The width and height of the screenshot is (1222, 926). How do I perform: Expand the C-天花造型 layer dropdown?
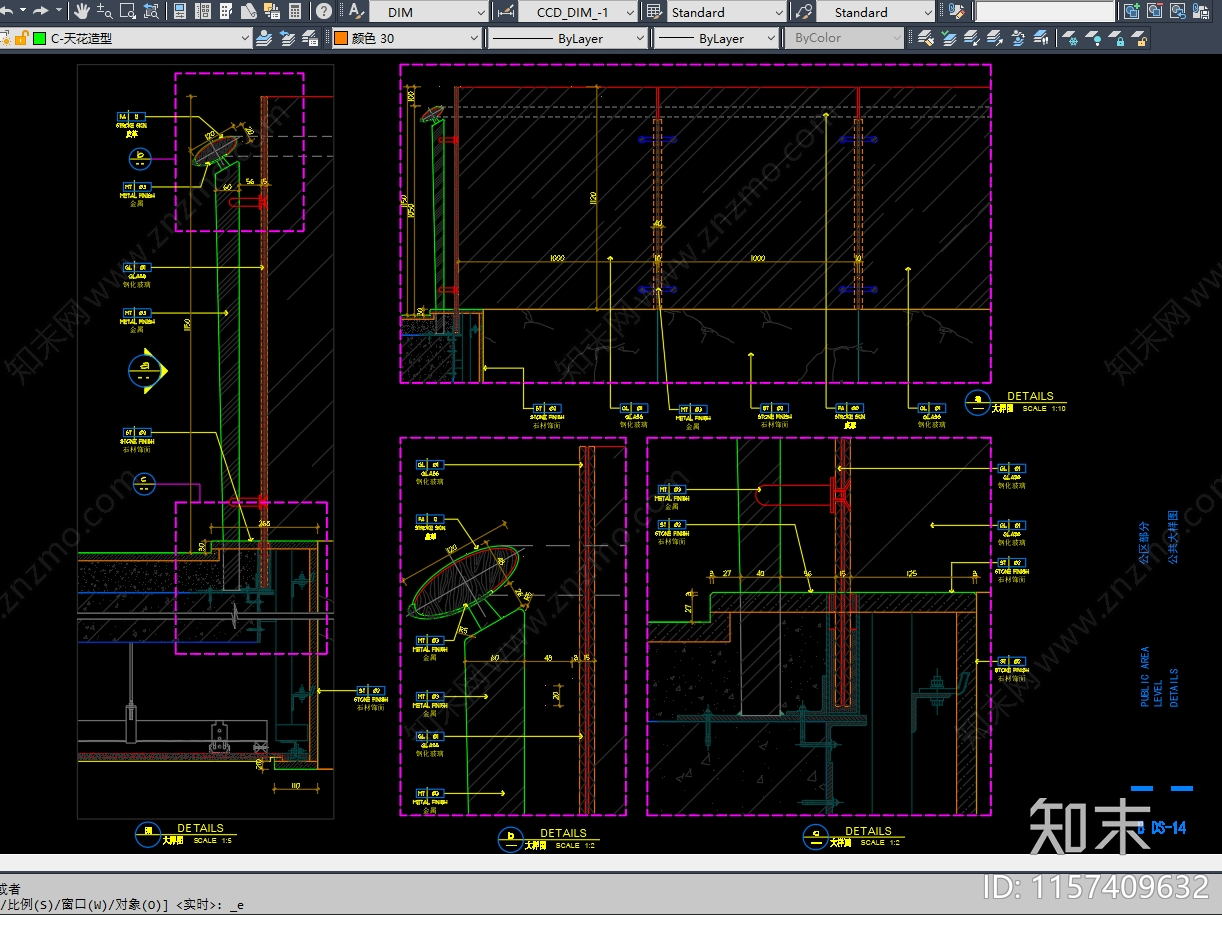point(245,38)
